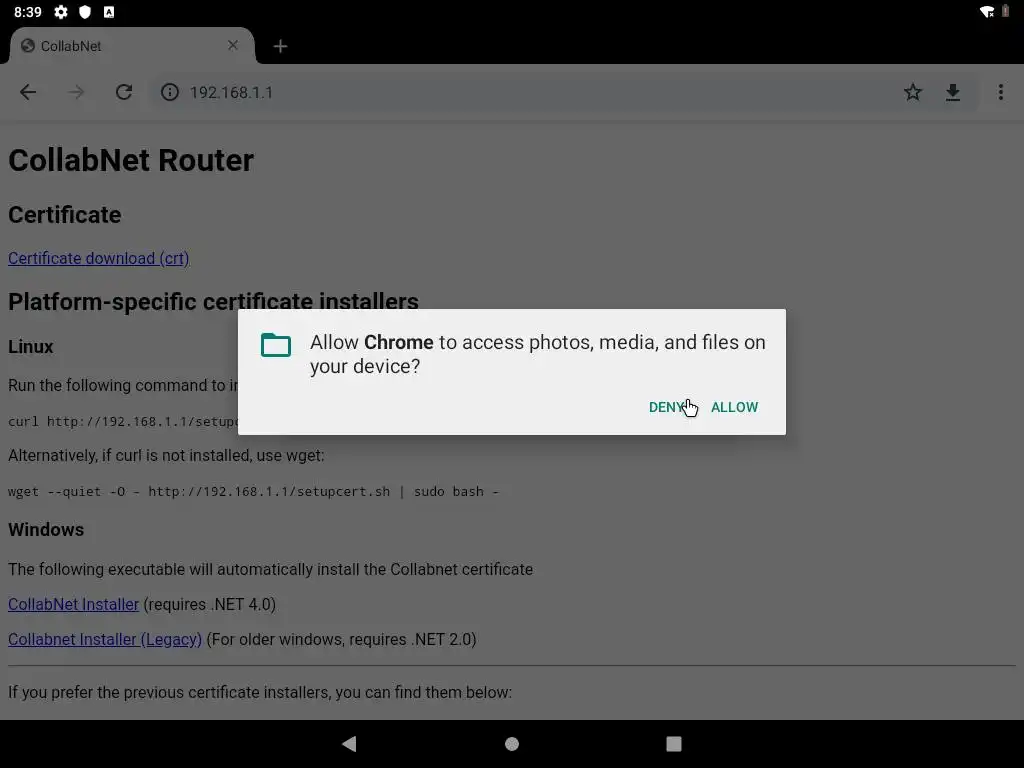Click the wget setupcert.sh command text
This screenshot has height=768, width=1024.
click(253, 491)
